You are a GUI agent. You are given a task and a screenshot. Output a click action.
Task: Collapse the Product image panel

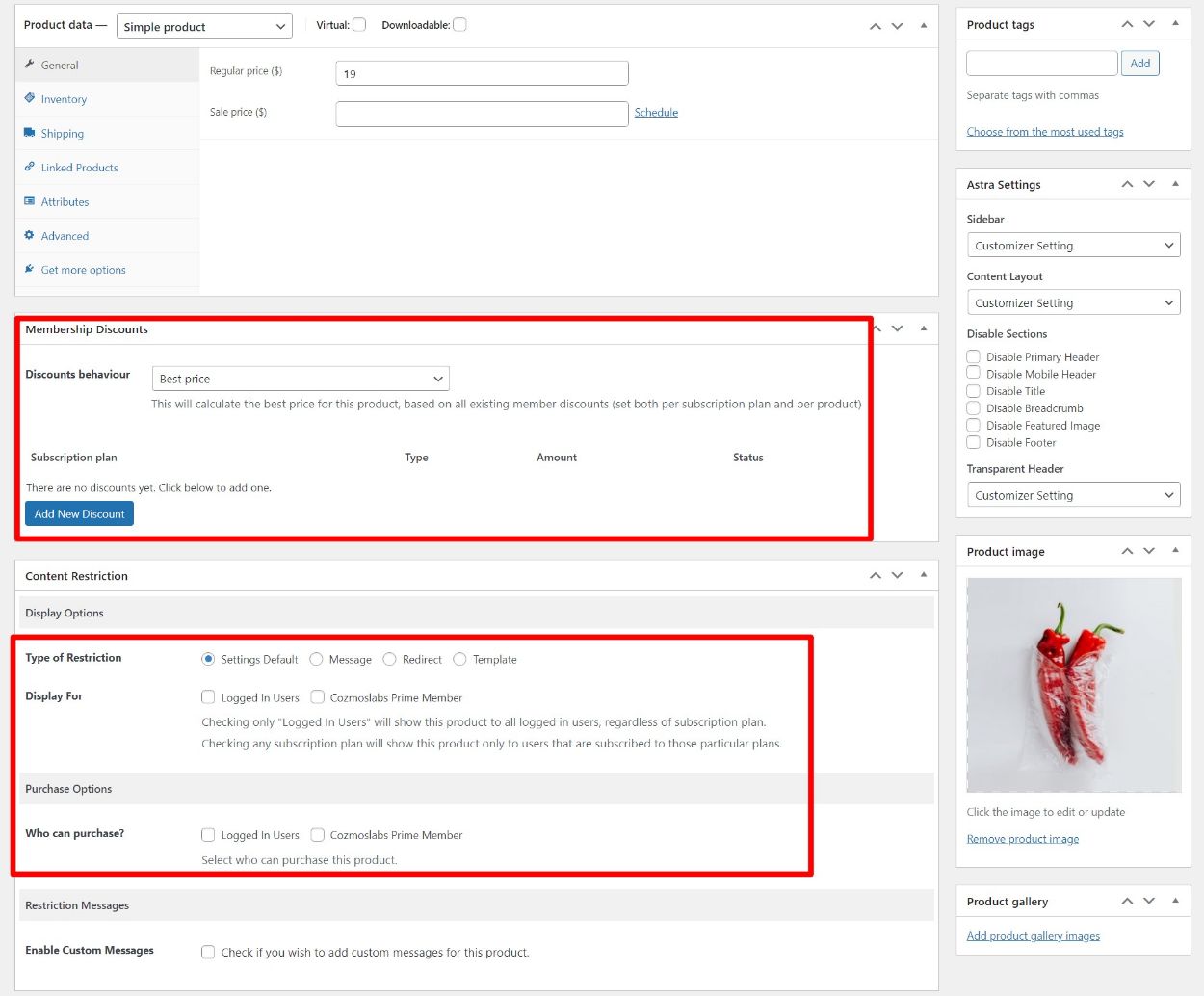1175,550
